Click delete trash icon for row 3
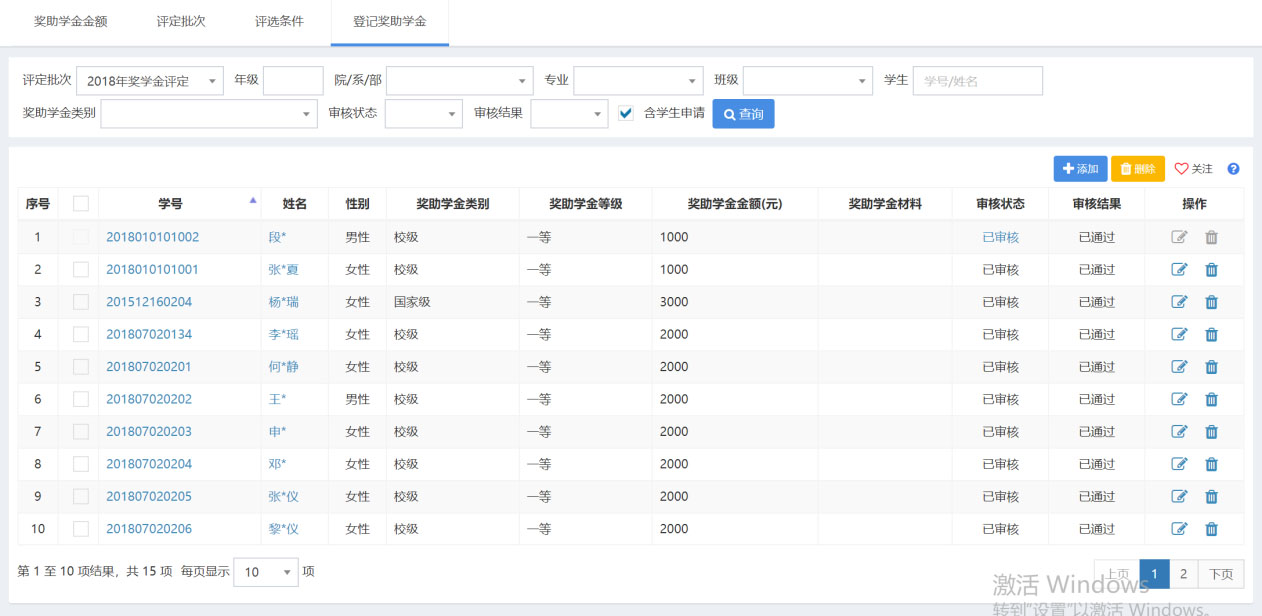The height and width of the screenshot is (616, 1262). (1211, 302)
